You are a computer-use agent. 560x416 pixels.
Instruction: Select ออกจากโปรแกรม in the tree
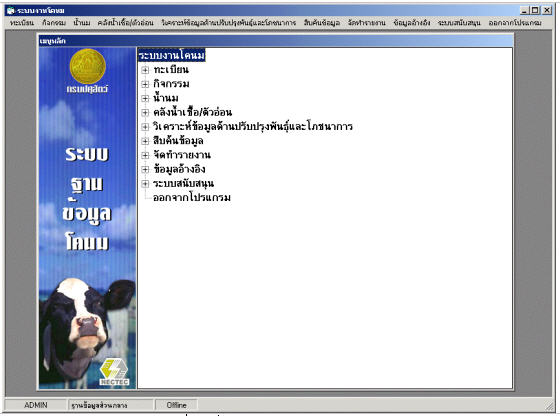(x=192, y=197)
